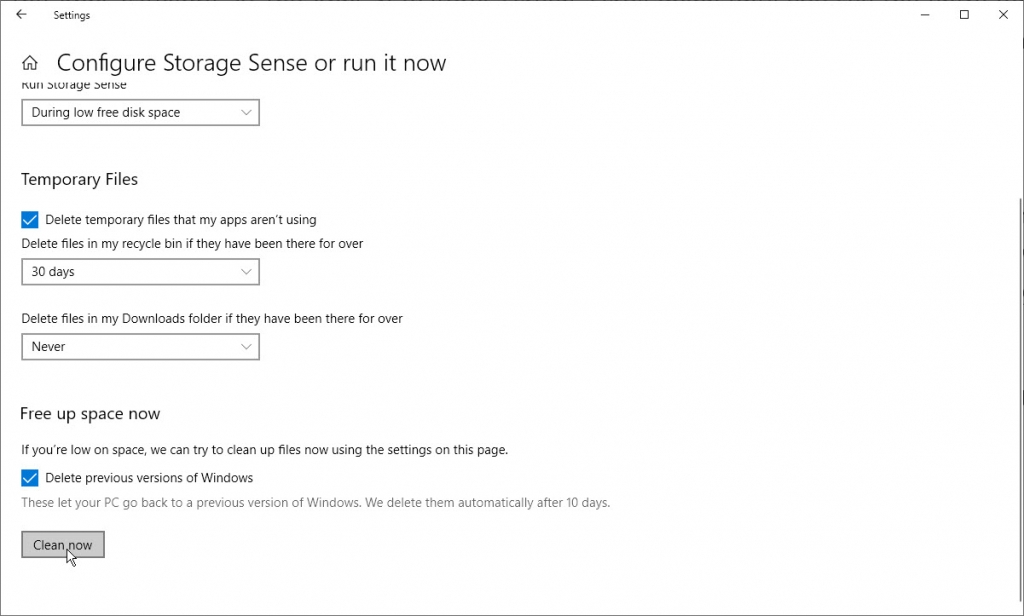Image resolution: width=1024 pixels, height=616 pixels.
Task: Select the Temporary Files section heading
Action: click(x=79, y=179)
